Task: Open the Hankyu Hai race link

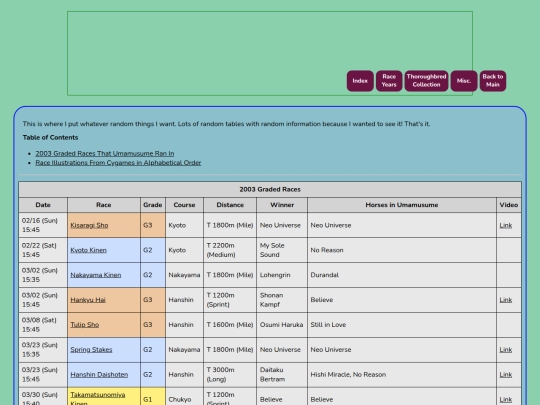Action: tap(88, 300)
